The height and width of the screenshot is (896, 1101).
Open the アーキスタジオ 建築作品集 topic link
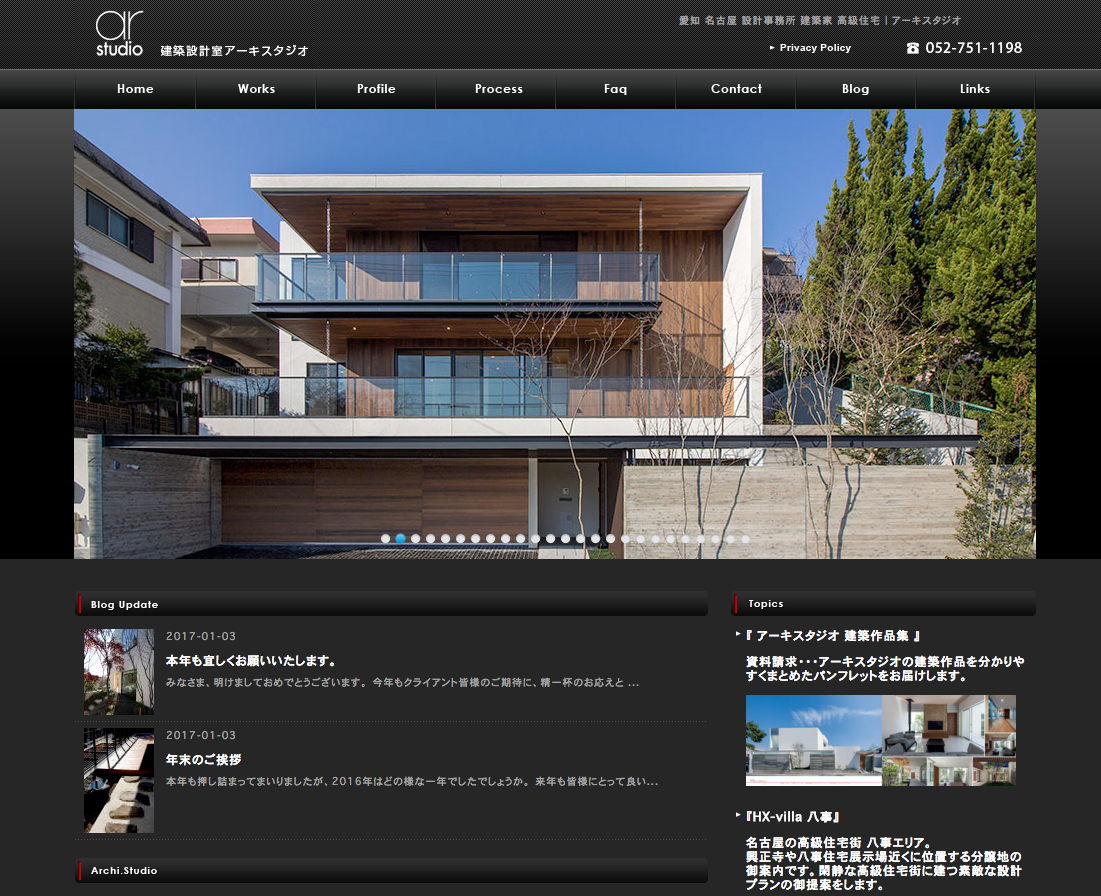point(832,636)
